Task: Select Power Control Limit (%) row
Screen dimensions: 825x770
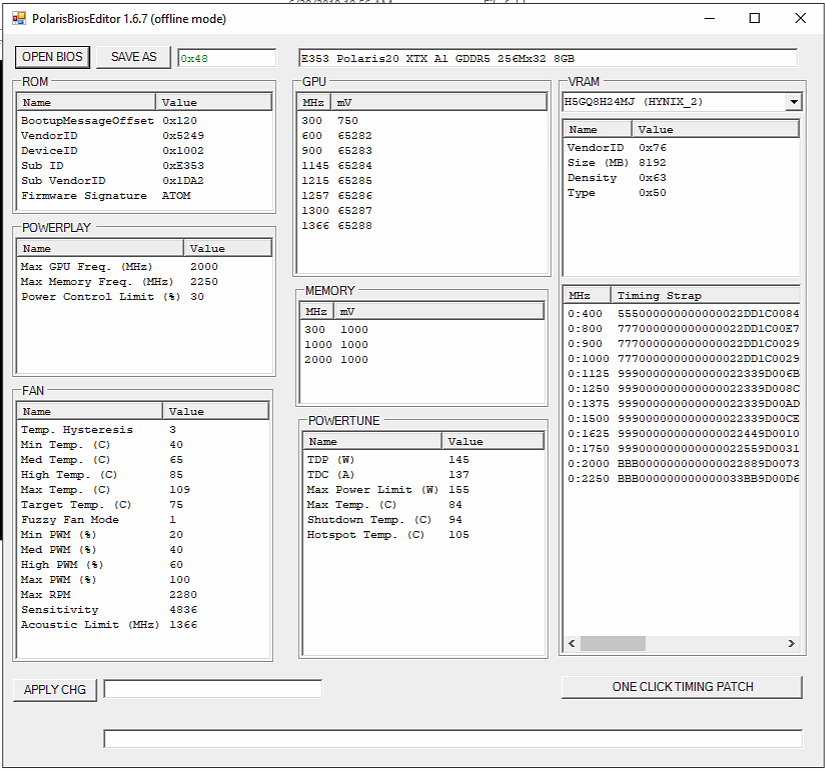Action: 113,297
